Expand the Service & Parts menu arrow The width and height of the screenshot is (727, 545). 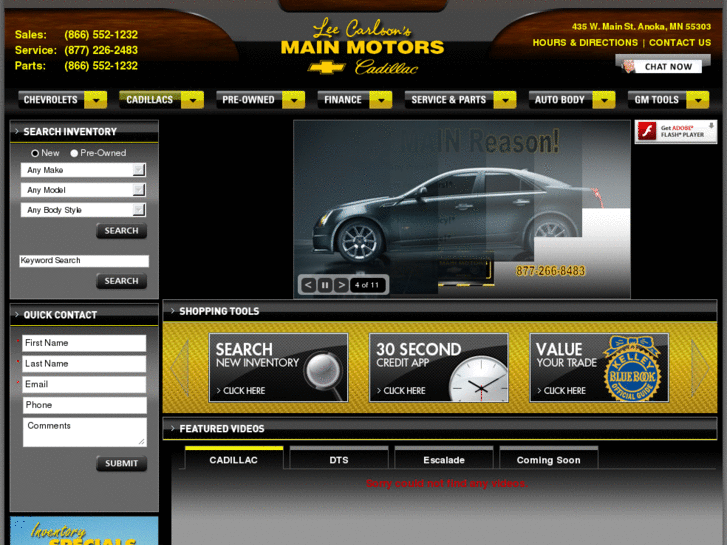tap(505, 100)
